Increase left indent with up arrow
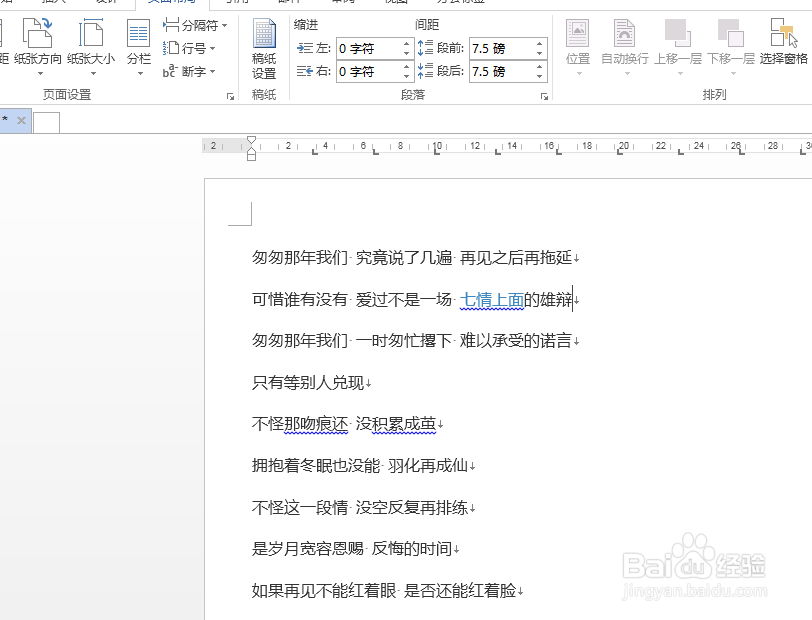 coord(407,44)
